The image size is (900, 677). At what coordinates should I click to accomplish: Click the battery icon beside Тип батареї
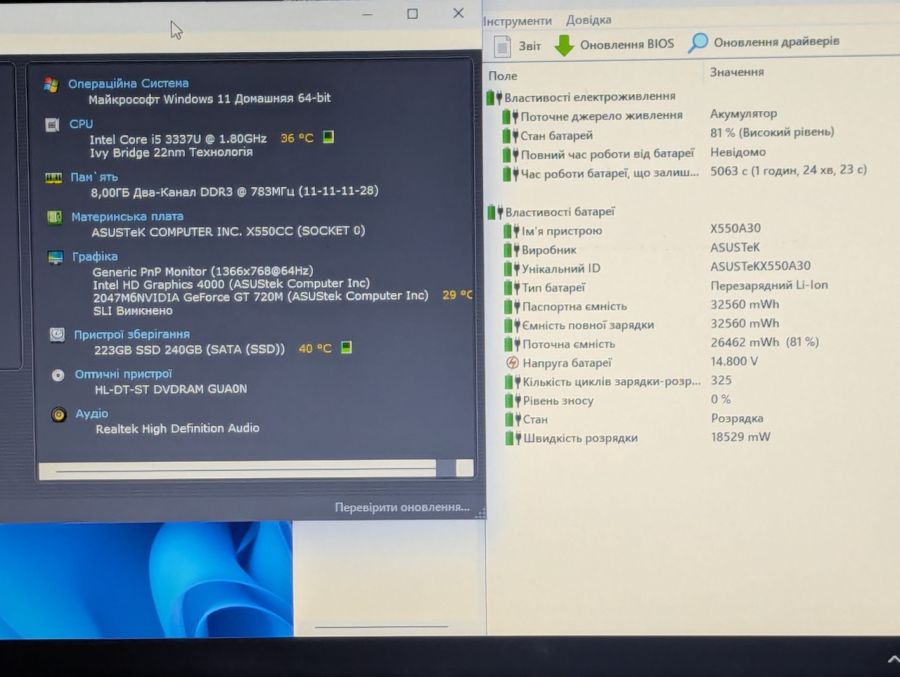pos(511,288)
